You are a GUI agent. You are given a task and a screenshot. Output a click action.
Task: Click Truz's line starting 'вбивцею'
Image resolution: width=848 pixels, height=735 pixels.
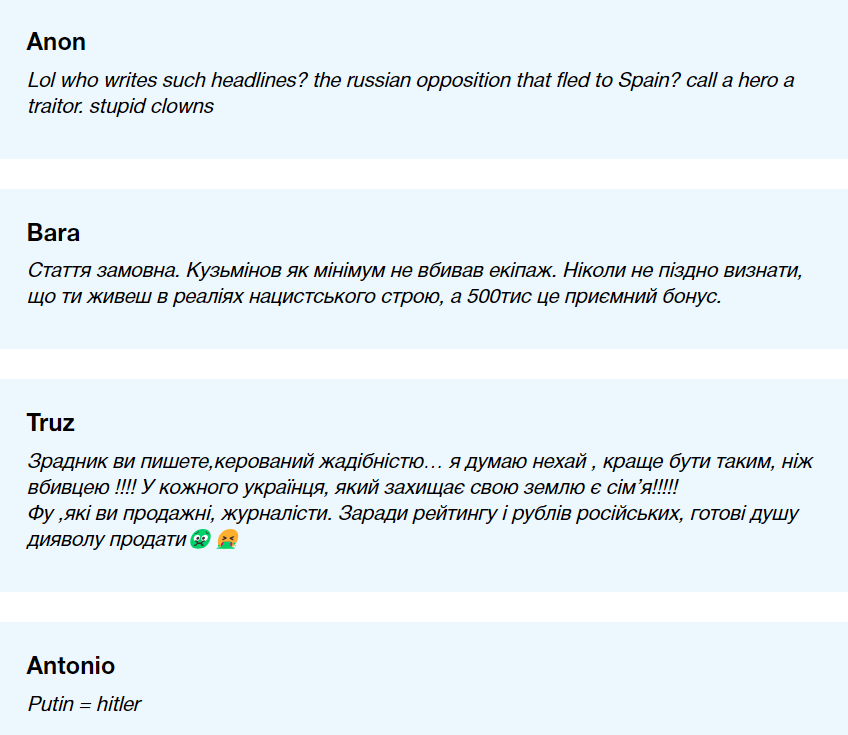[x=354, y=488]
